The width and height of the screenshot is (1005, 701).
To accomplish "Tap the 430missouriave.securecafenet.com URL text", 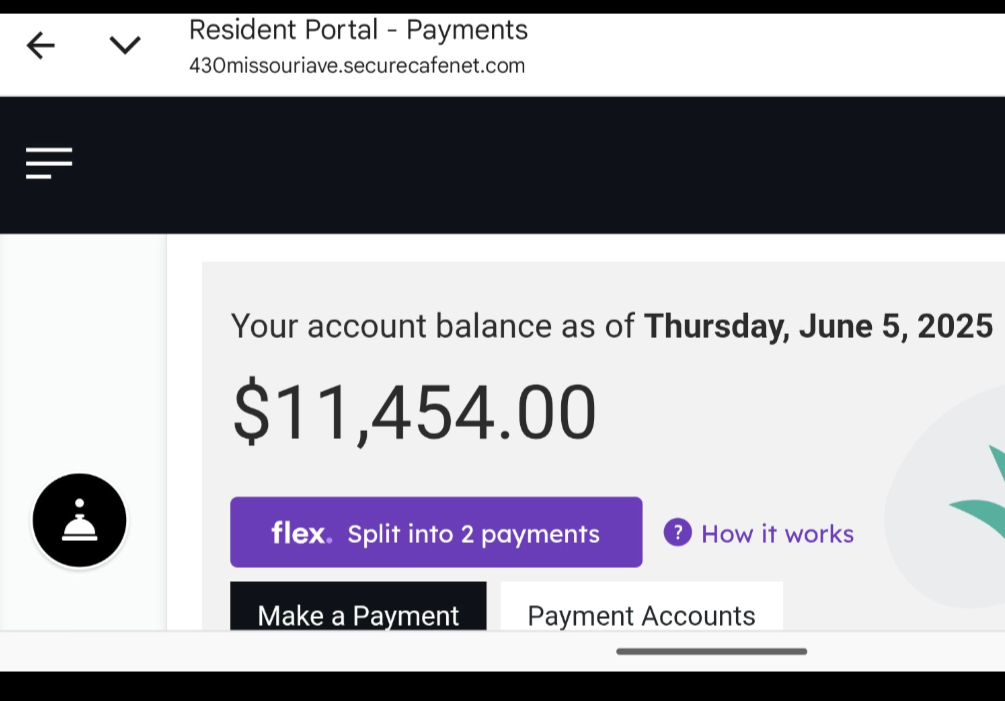I will coord(356,67).
